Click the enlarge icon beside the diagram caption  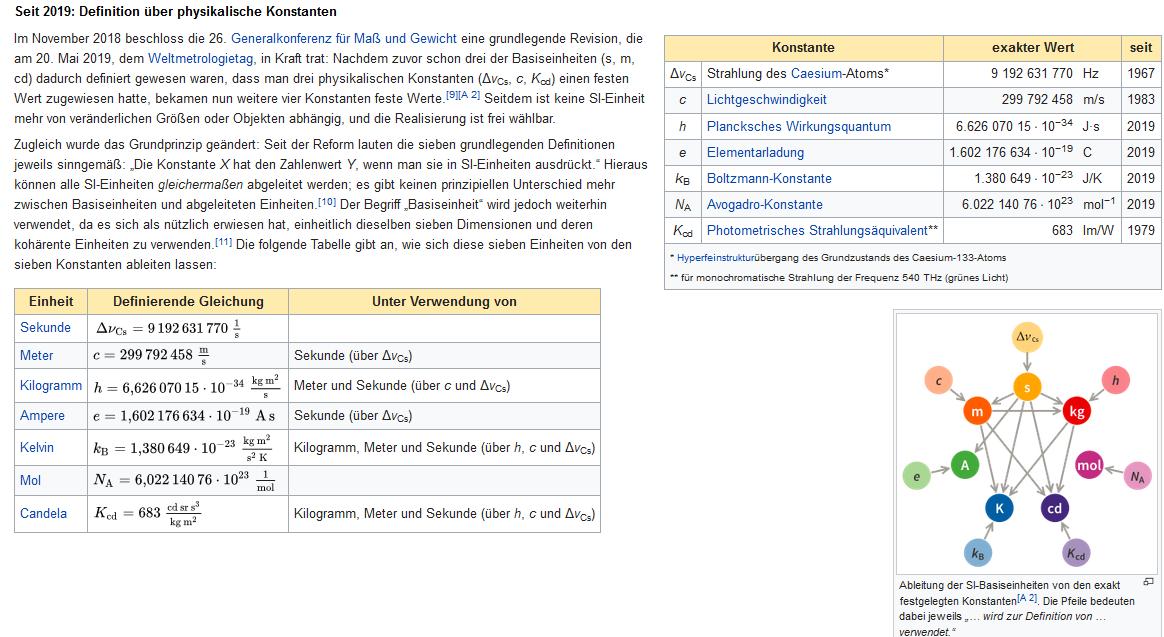(1148, 582)
